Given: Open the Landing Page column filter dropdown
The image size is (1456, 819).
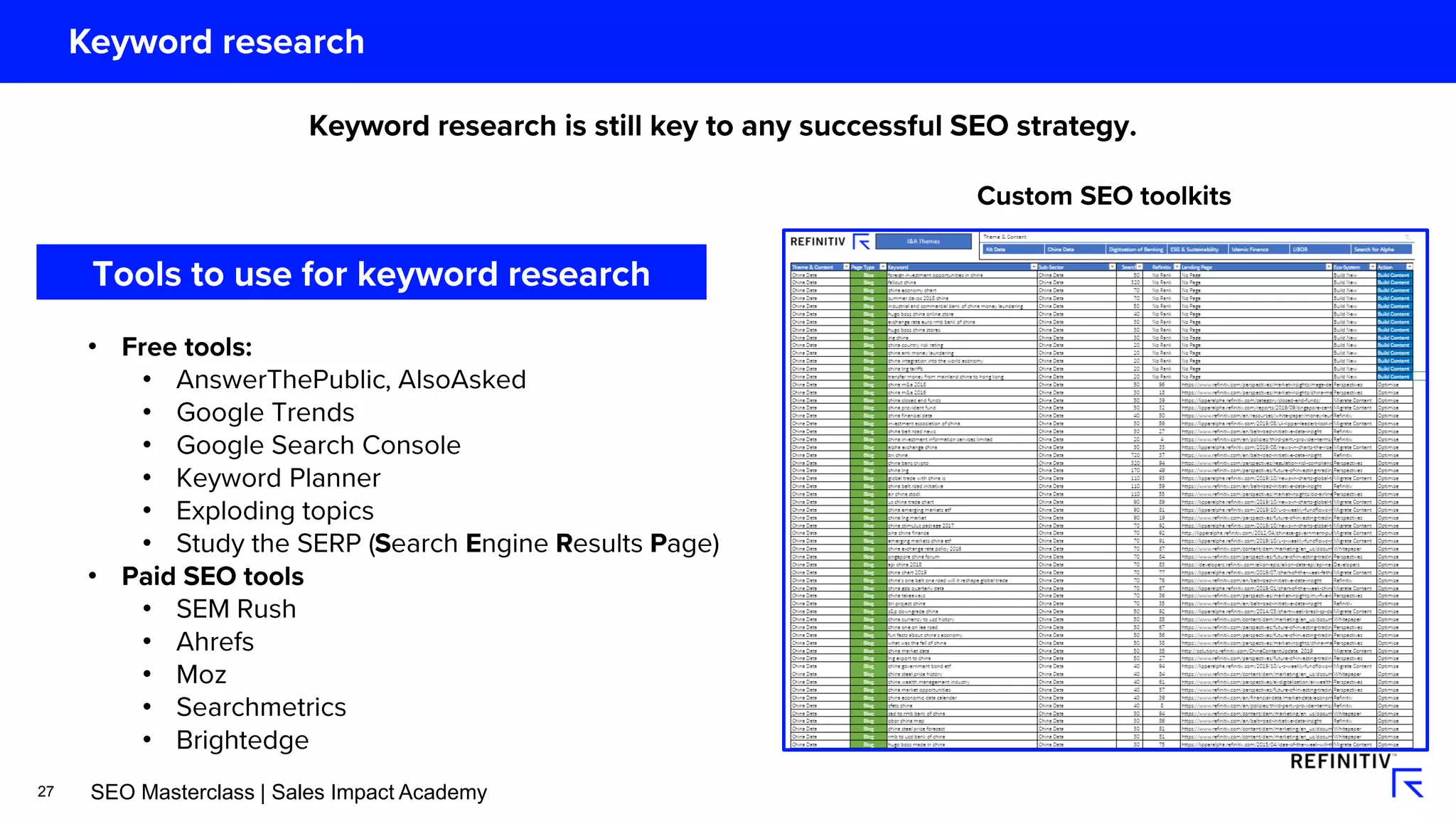Looking at the screenshot, I should (x=1329, y=267).
